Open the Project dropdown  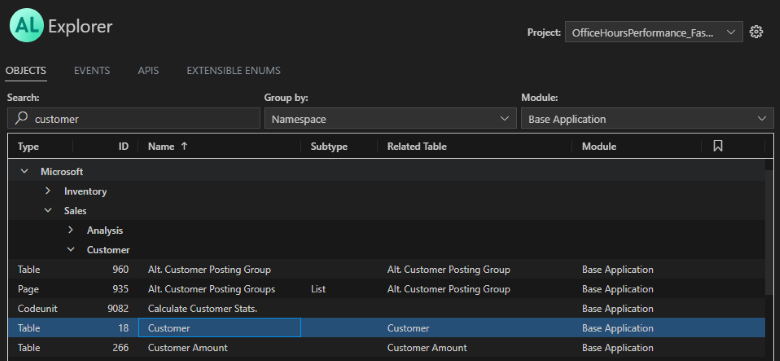point(654,32)
